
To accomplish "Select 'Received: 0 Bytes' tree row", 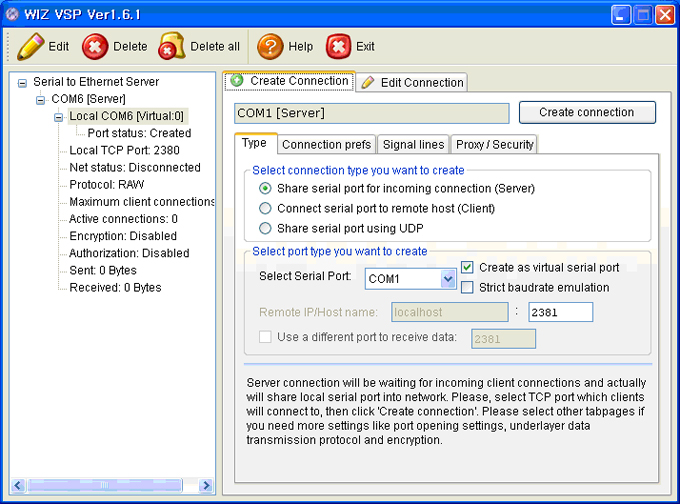I will point(115,288).
